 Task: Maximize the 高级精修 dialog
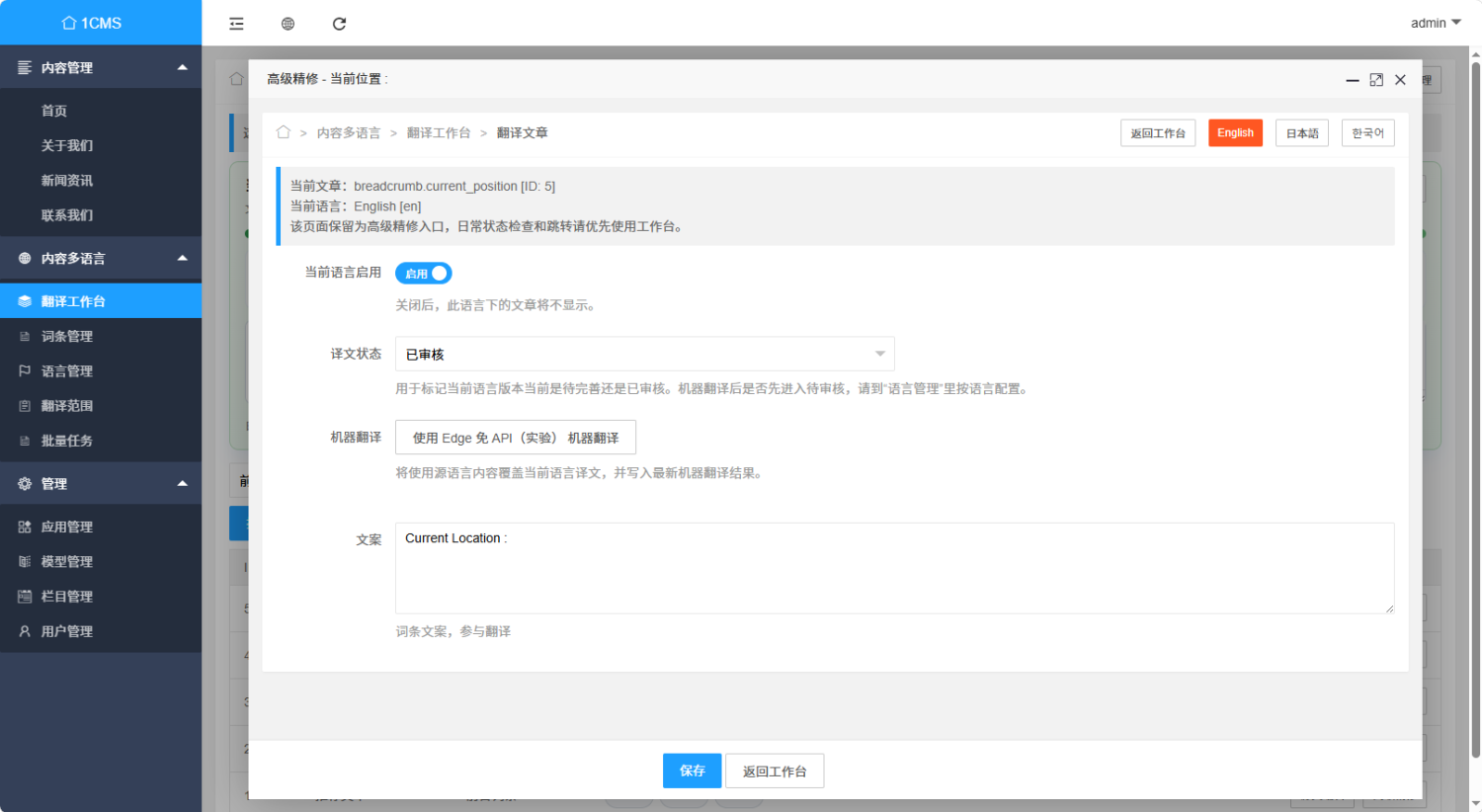[1376, 80]
